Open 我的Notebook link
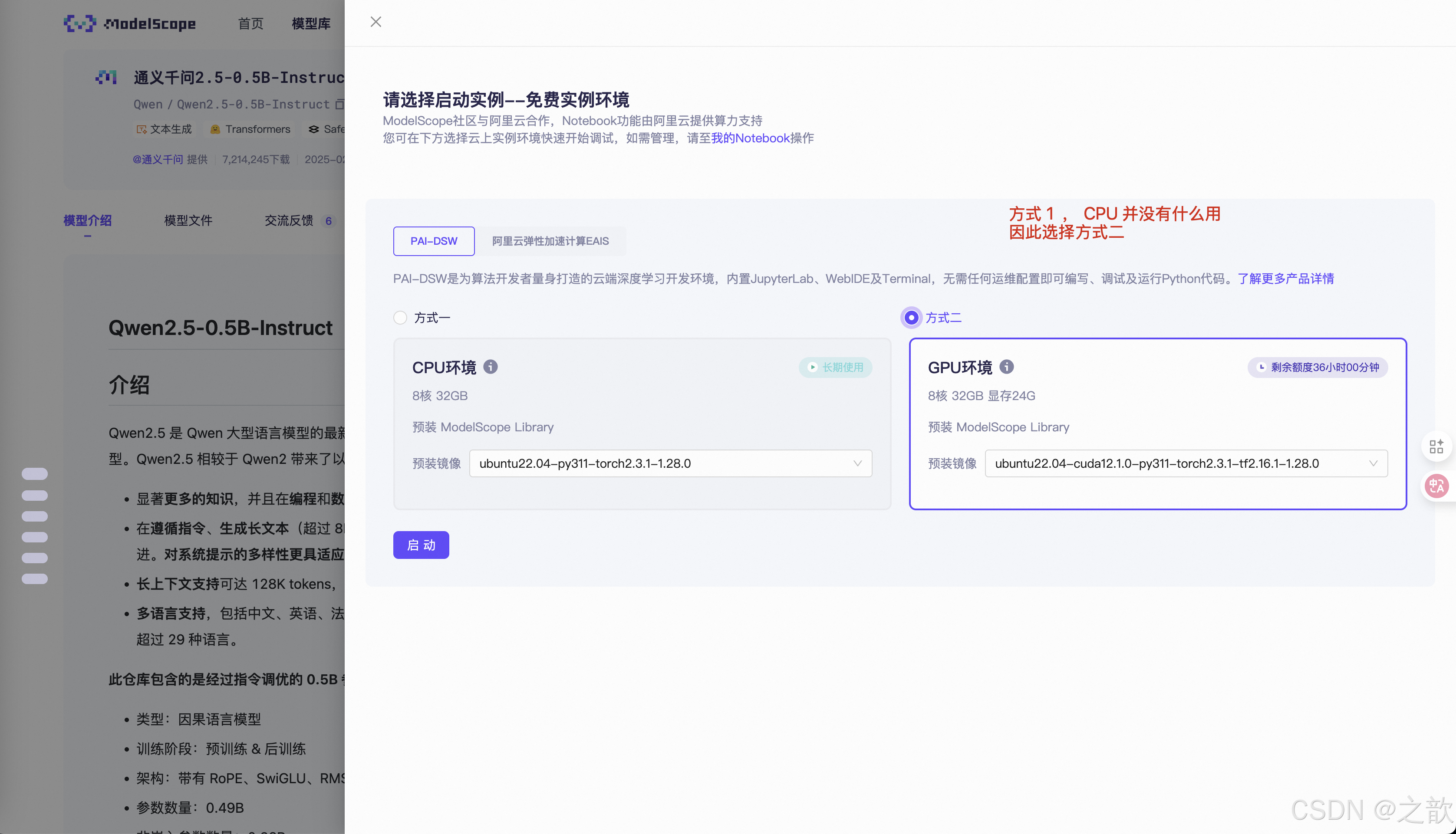Image resolution: width=1456 pixels, height=834 pixels. click(x=751, y=138)
